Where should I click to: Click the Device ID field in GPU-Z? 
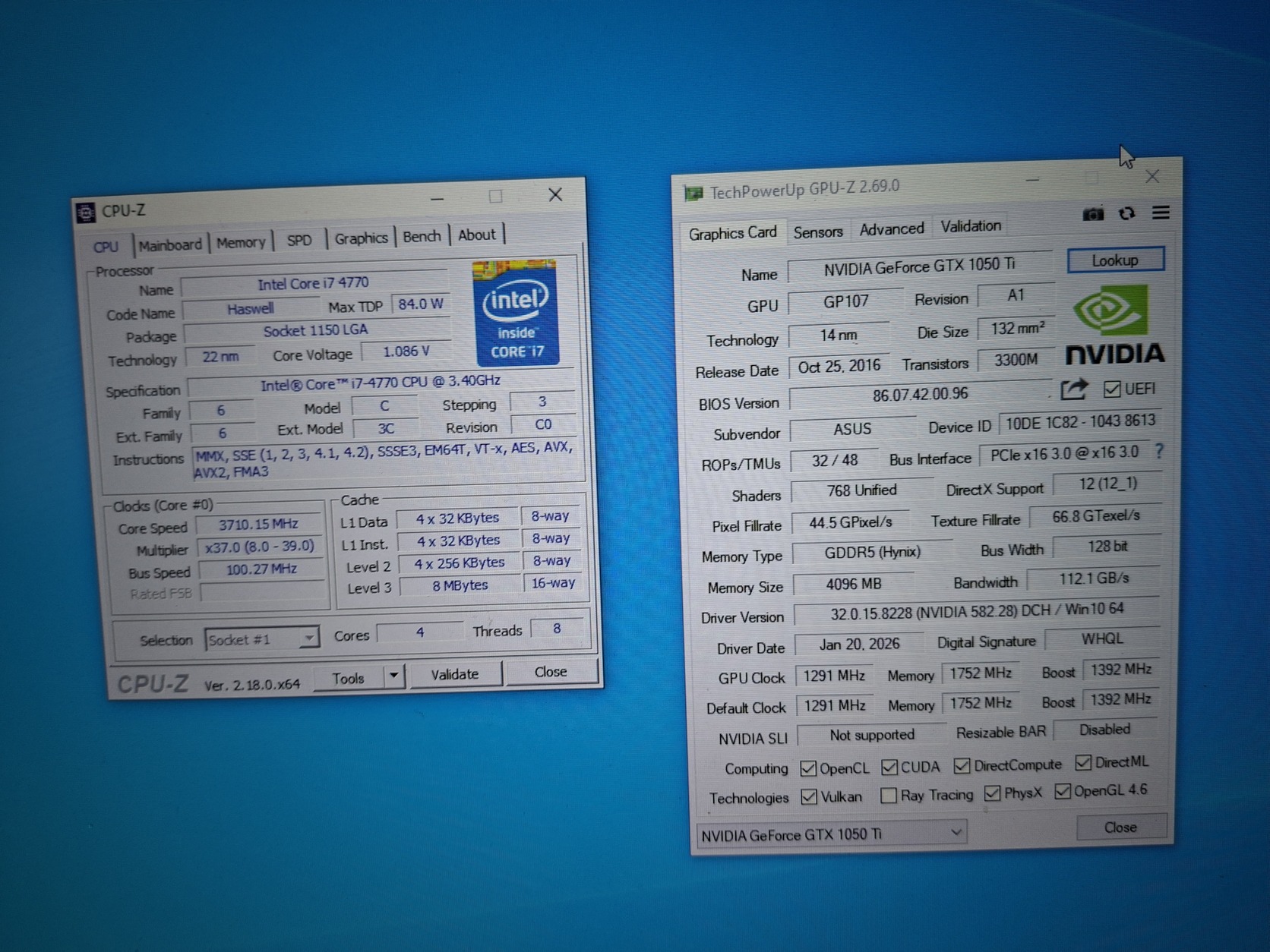pos(1080,422)
